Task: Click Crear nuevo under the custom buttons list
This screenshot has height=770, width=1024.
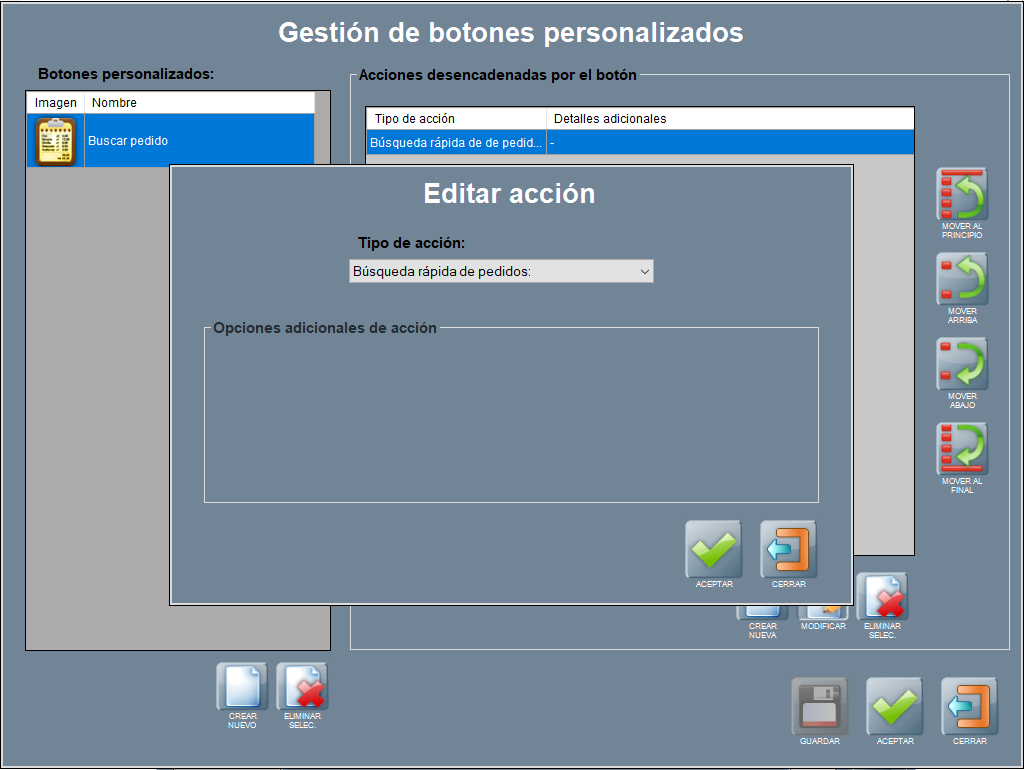Action: point(242,687)
